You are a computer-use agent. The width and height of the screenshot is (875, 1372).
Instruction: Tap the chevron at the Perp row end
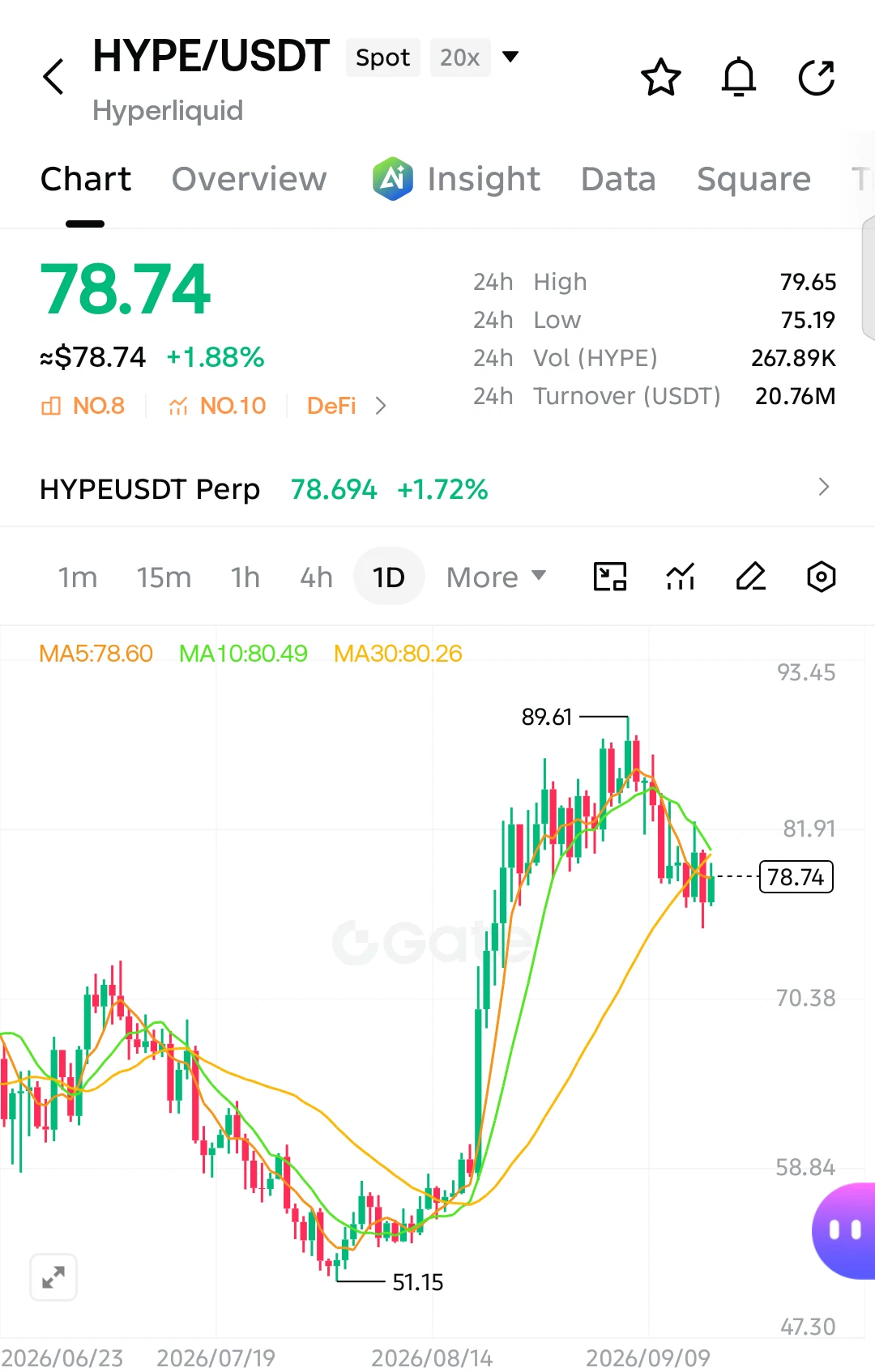(824, 487)
